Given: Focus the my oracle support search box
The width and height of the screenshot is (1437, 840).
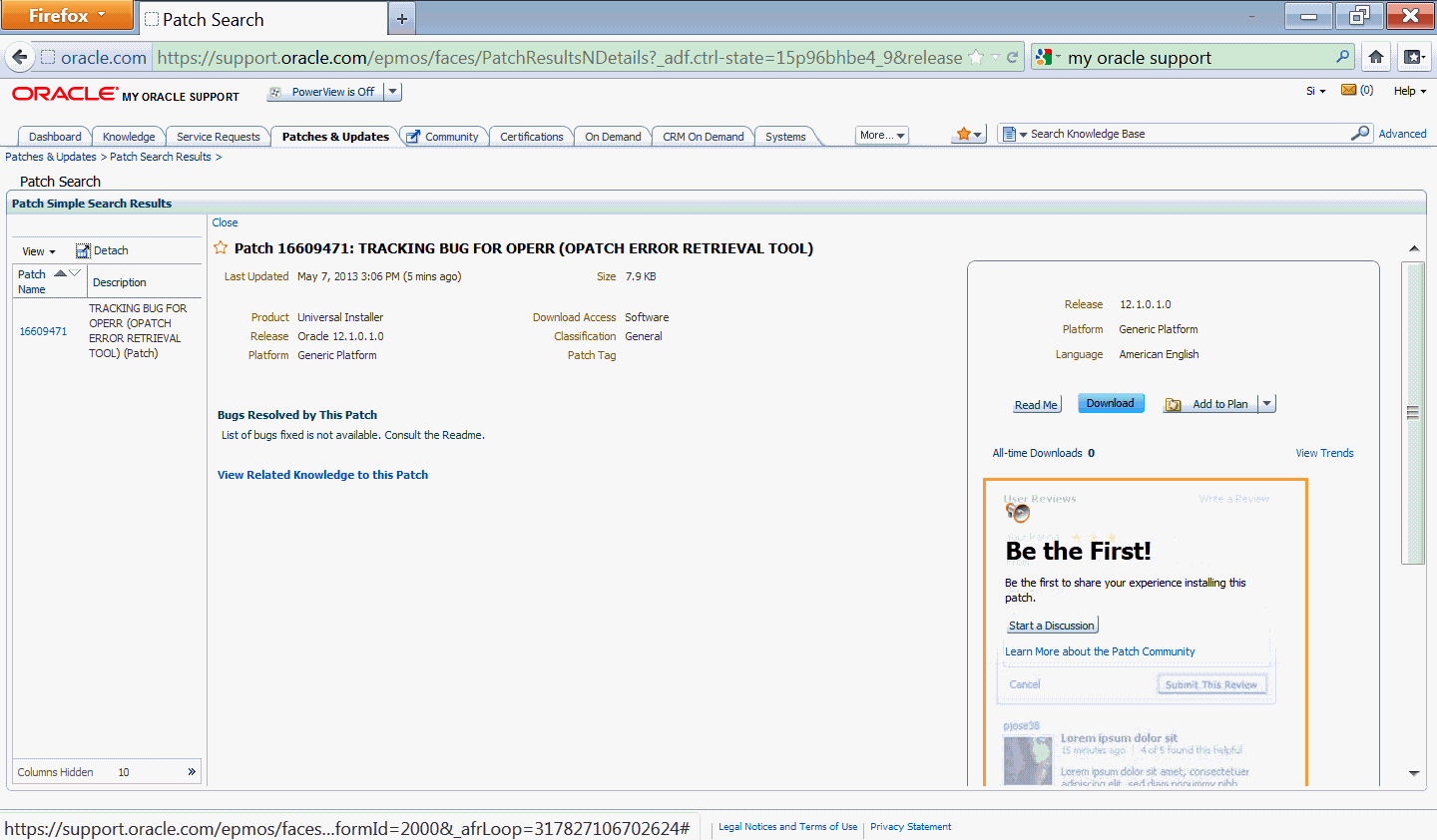Looking at the screenshot, I should pos(1197,58).
